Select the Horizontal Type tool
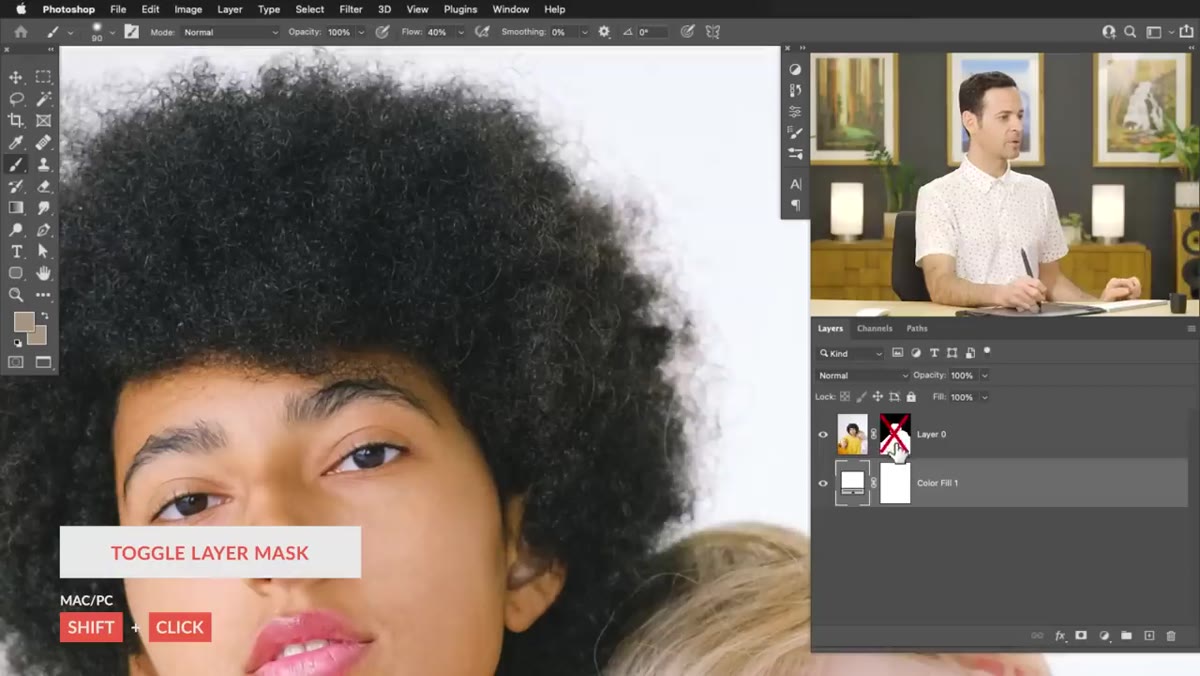1200x676 pixels. [16, 251]
